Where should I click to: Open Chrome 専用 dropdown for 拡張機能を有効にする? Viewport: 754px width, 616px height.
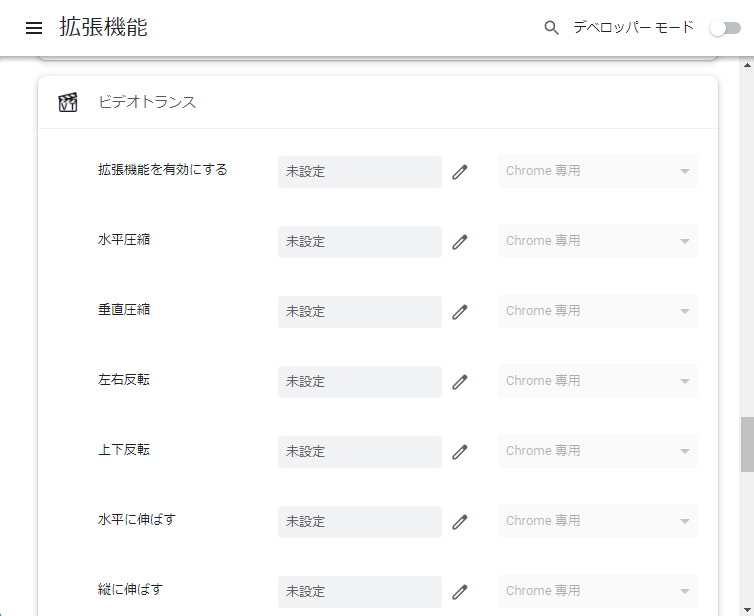598,171
